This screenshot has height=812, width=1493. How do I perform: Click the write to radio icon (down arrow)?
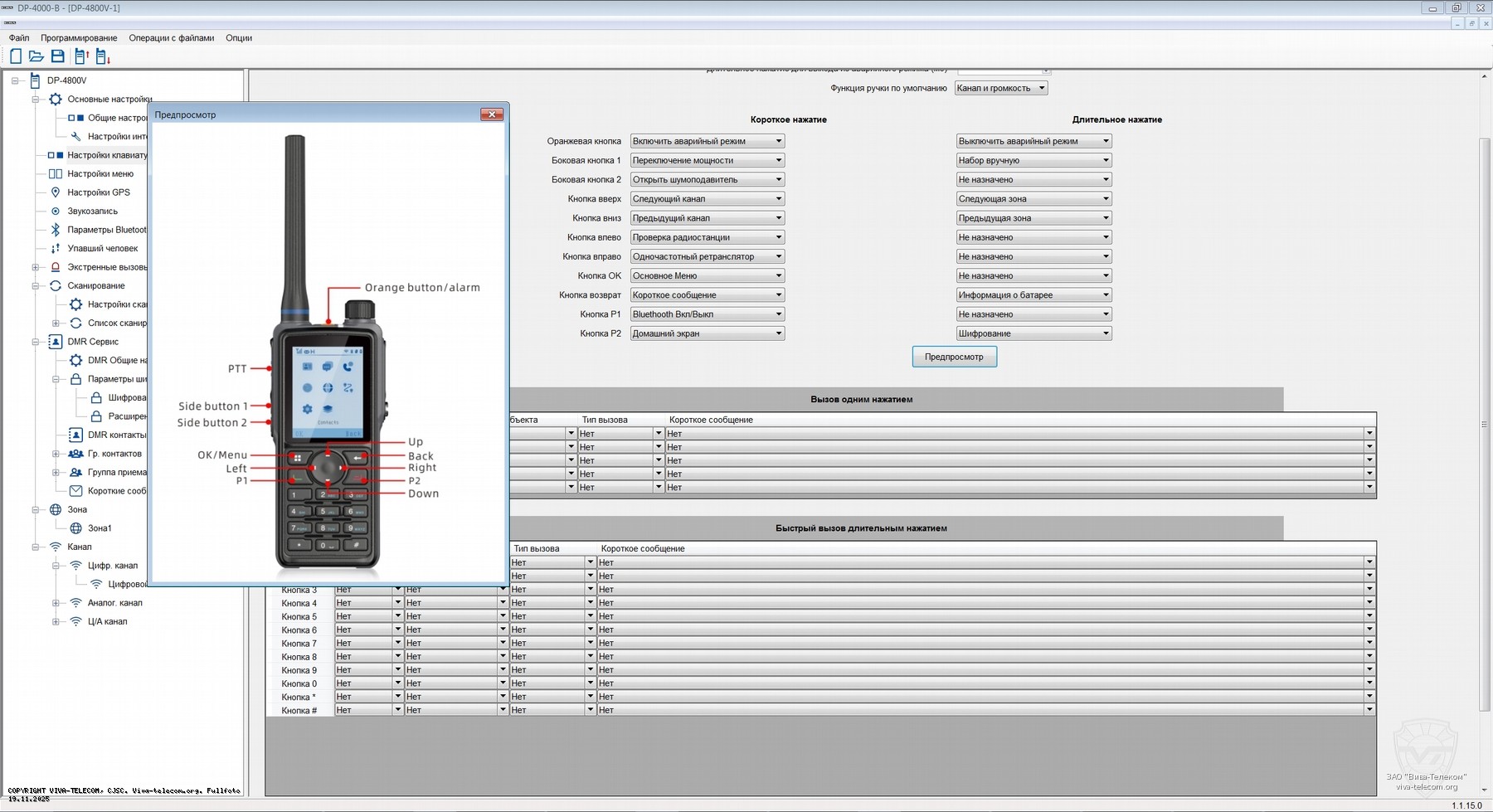(x=103, y=56)
